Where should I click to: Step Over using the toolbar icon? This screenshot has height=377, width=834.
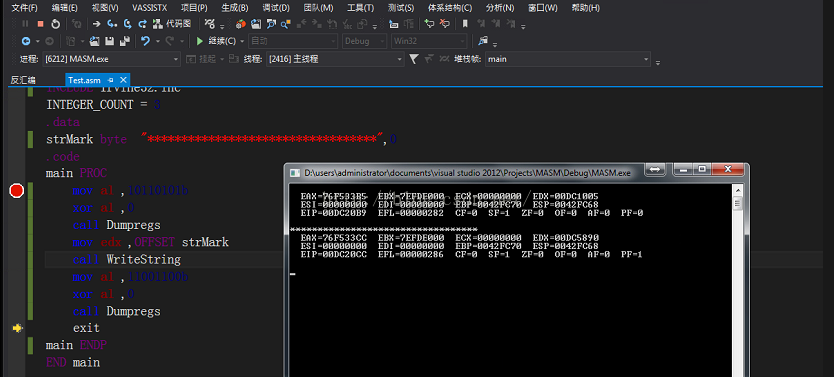point(127,23)
